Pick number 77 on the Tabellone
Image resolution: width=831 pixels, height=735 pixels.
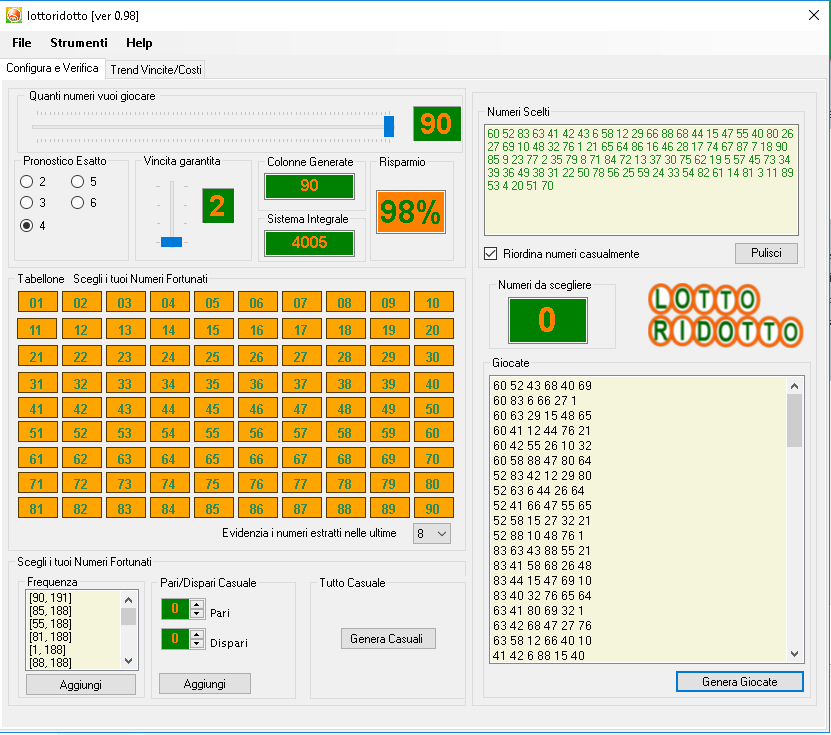[302, 483]
